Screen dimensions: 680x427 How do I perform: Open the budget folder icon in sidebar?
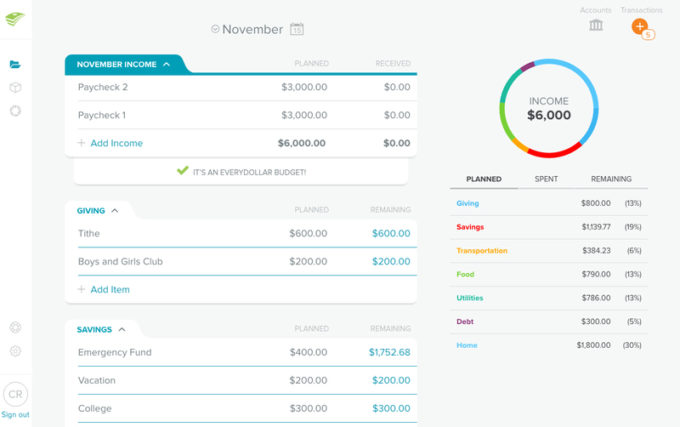click(15, 64)
